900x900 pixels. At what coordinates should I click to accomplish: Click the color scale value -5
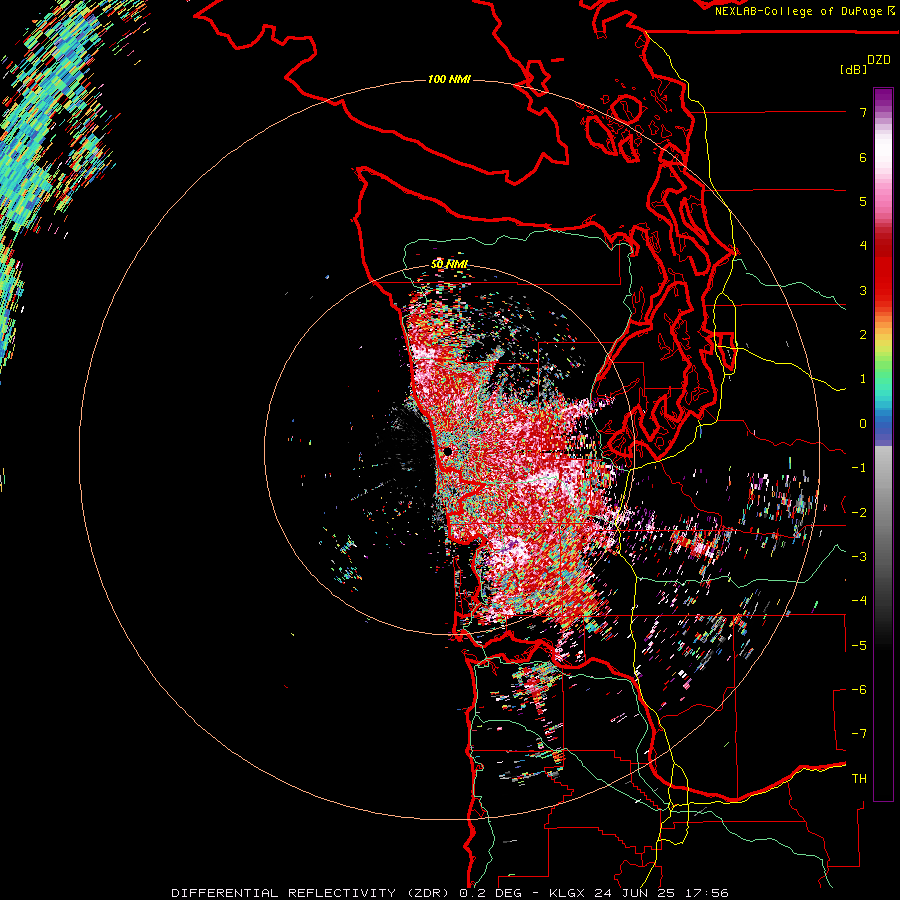859,645
